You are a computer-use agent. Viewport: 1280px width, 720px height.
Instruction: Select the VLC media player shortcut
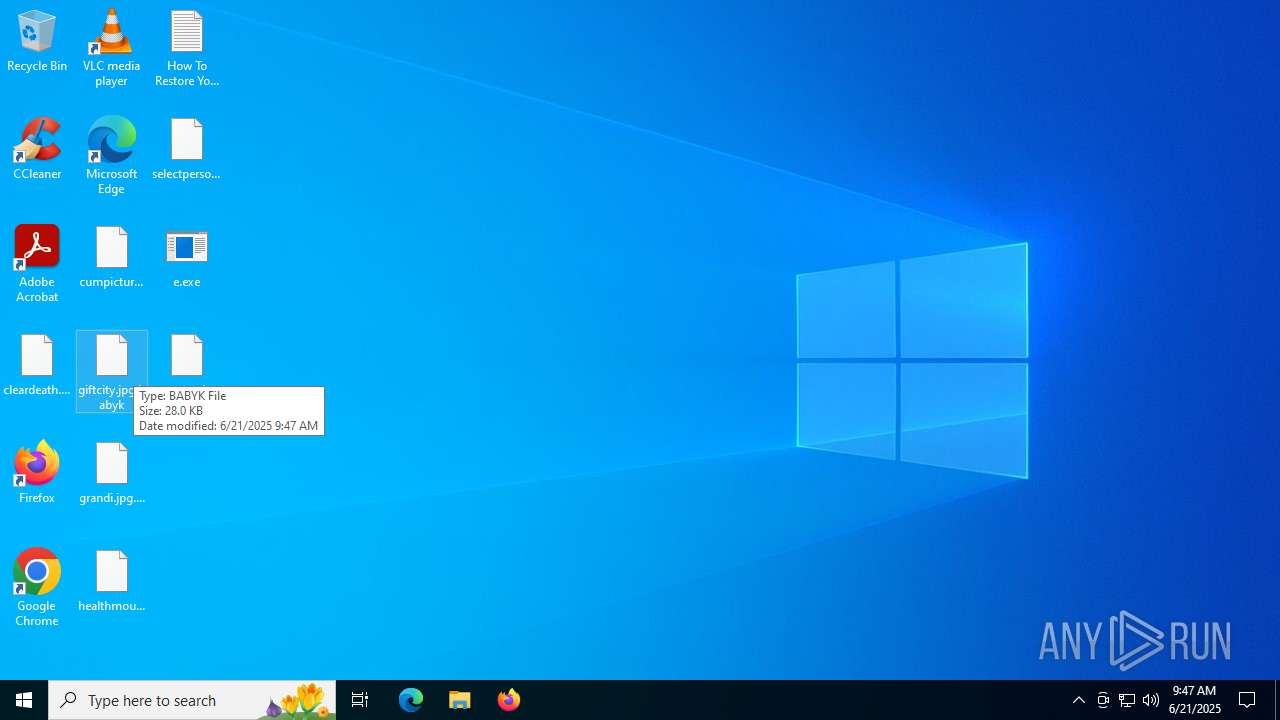[x=111, y=48]
